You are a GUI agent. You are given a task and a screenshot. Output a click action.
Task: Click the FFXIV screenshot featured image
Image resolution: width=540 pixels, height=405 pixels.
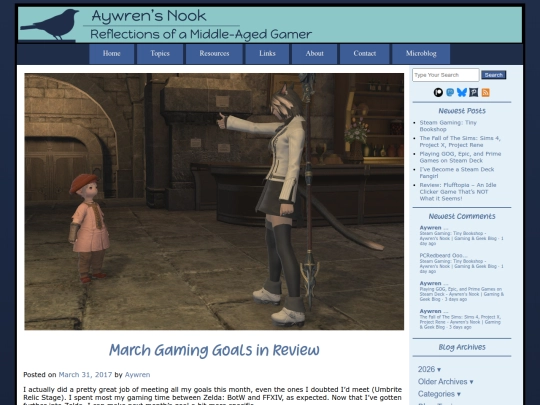(x=214, y=201)
